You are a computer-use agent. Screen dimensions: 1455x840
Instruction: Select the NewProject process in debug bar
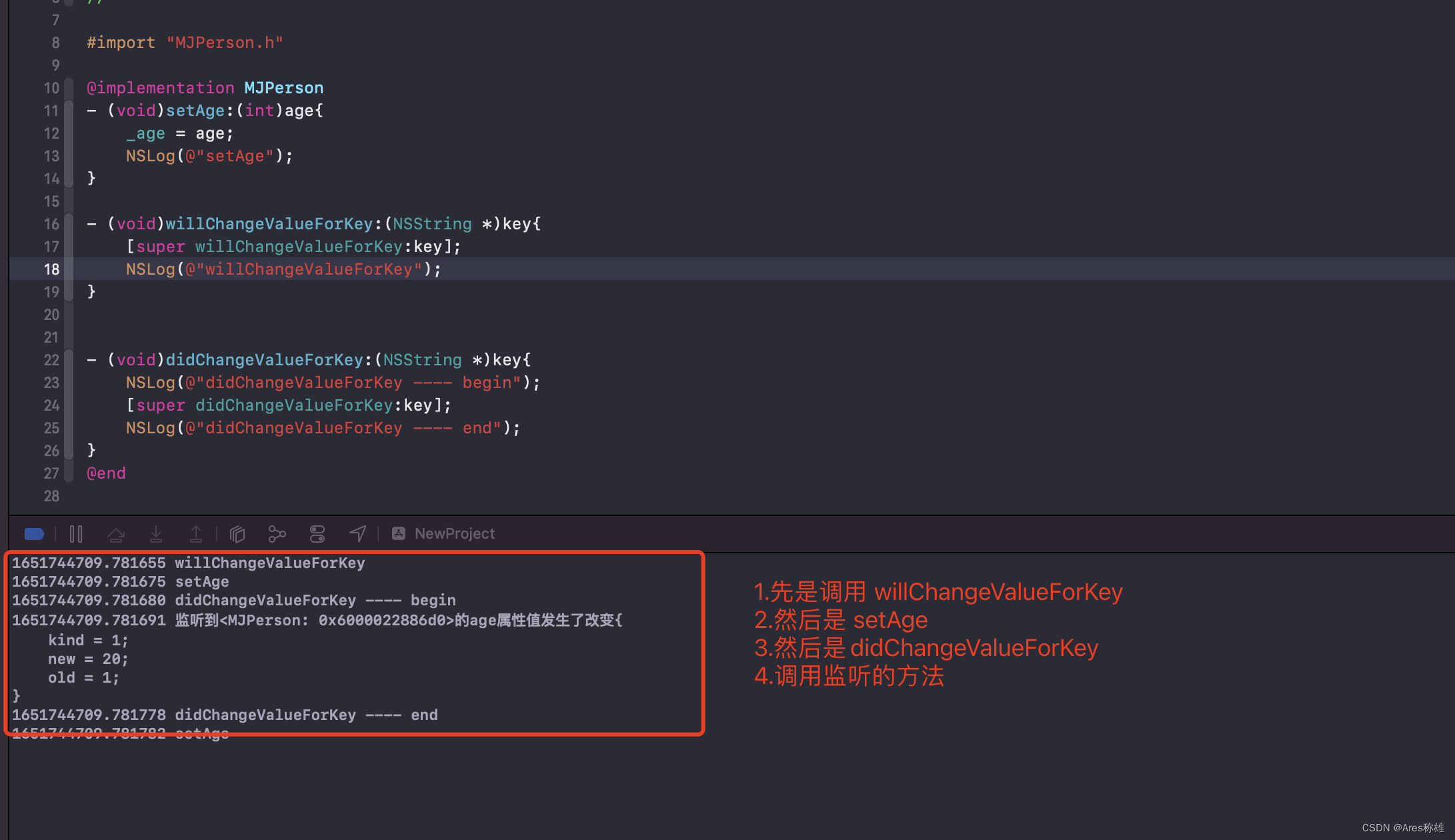click(x=455, y=534)
